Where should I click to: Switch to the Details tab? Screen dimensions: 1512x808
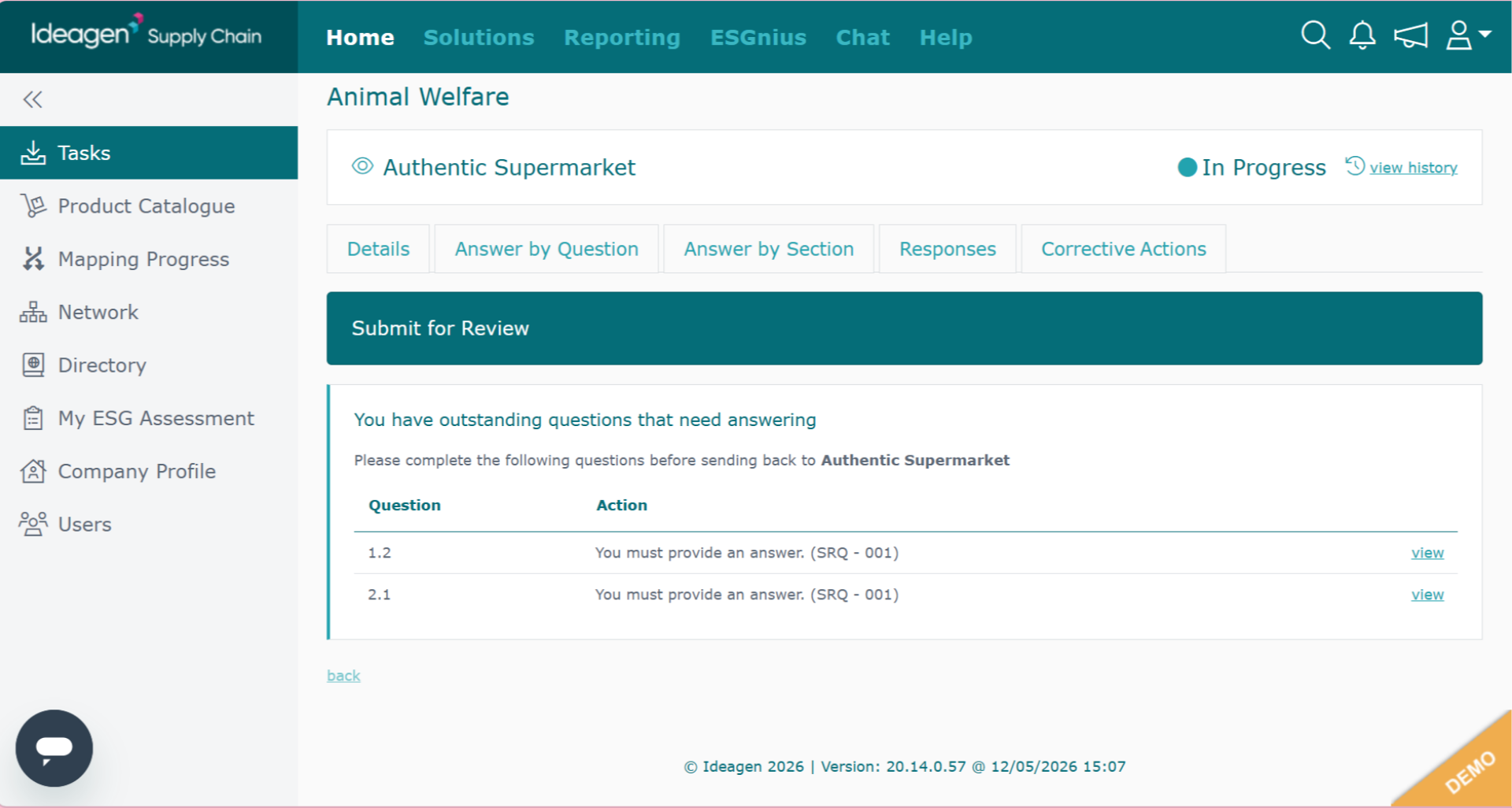click(x=378, y=249)
